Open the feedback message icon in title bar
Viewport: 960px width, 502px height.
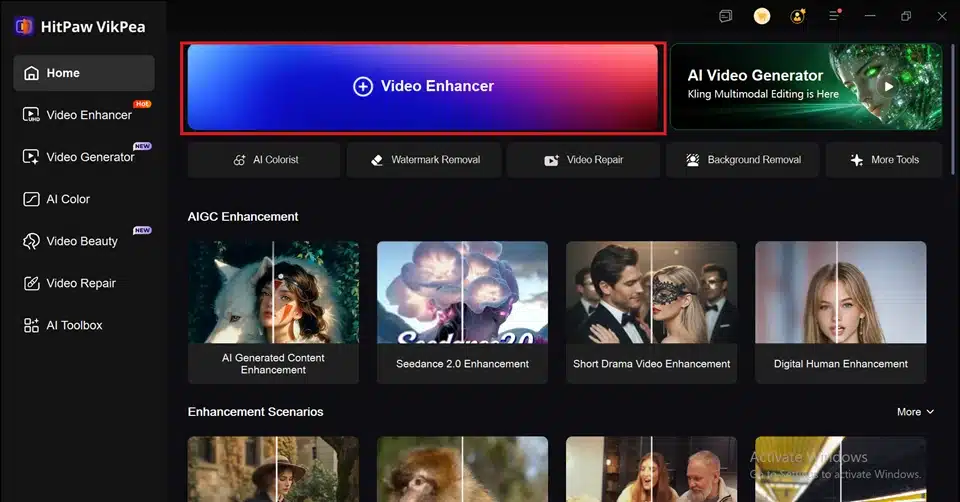tap(726, 17)
